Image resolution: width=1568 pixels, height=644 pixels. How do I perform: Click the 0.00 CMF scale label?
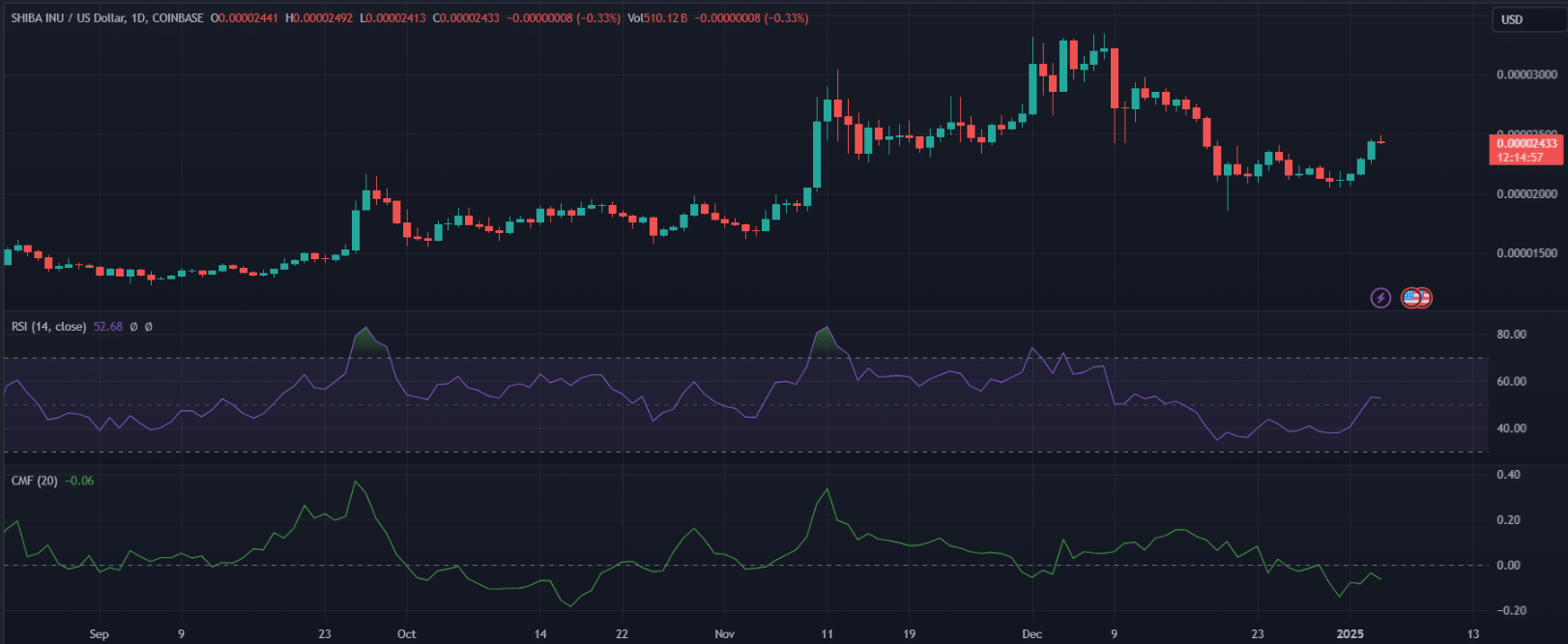pyautogui.click(x=1508, y=566)
